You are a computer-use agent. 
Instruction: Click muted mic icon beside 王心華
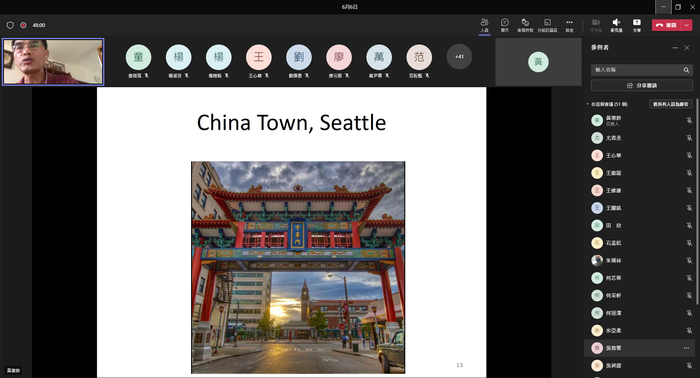689,155
